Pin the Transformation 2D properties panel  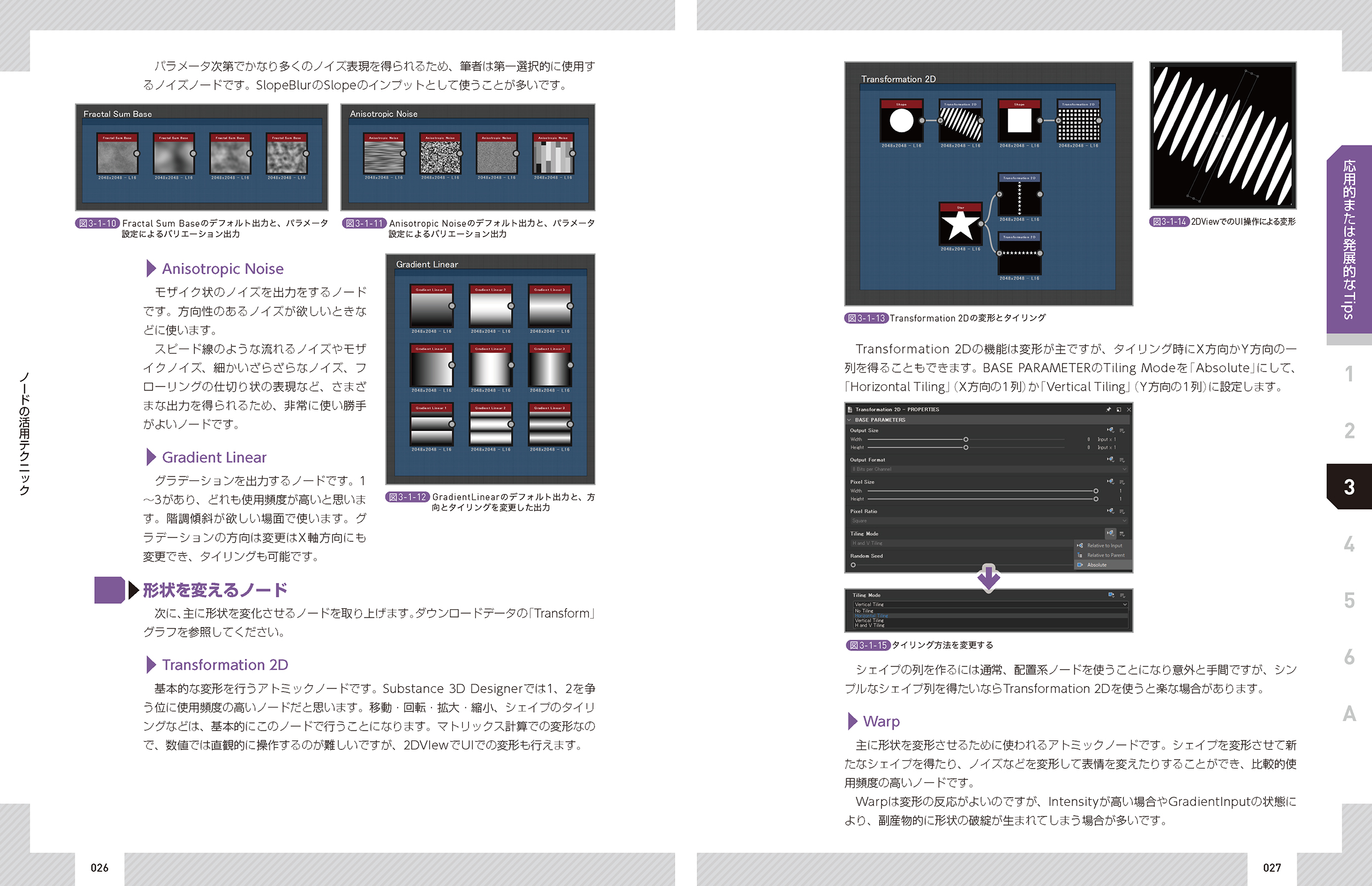click(x=1108, y=410)
